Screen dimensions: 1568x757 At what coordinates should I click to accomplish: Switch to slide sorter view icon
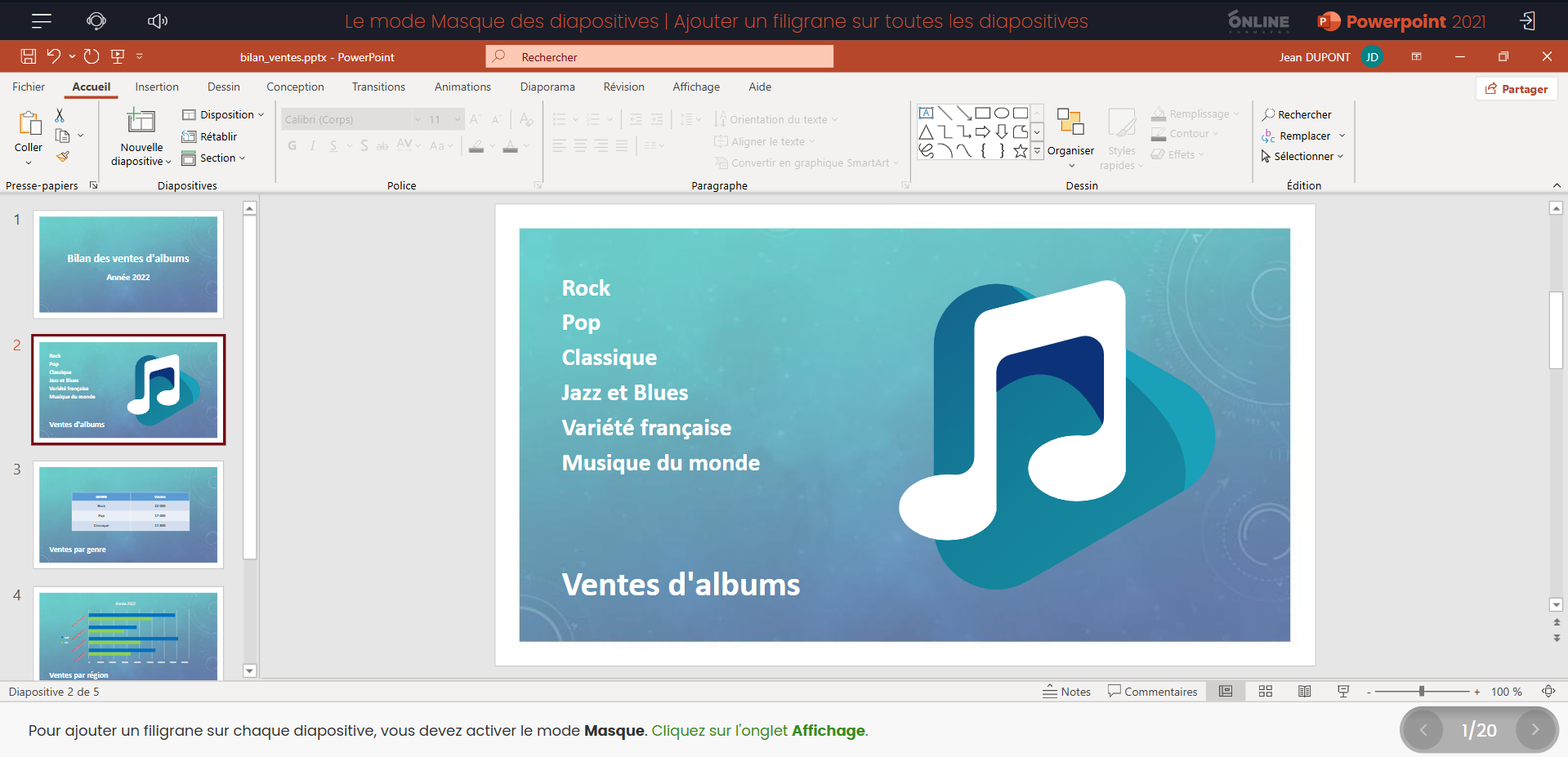[x=1266, y=692]
